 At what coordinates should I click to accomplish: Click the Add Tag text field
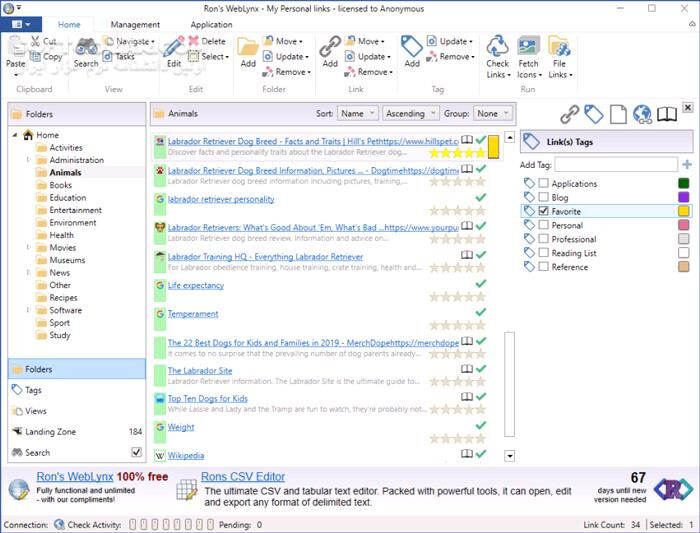(616, 164)
